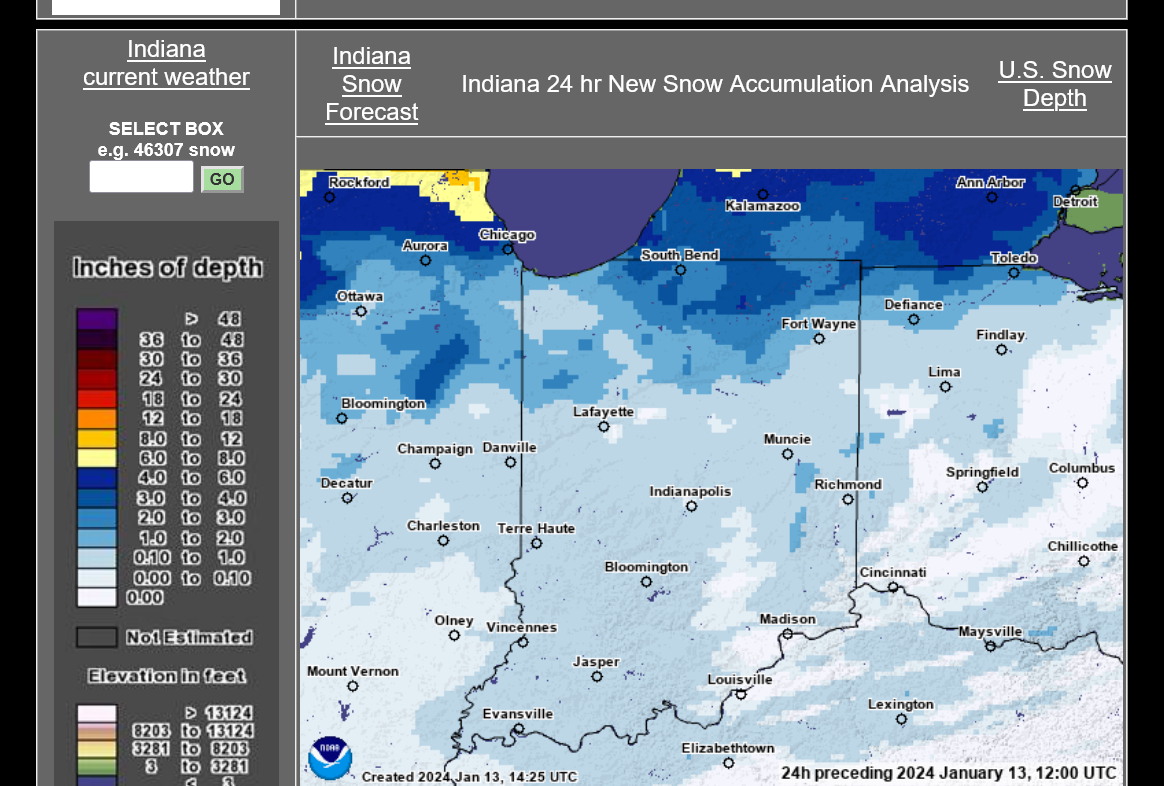Go to the U.S. Snow Depth page
The image size is (1164, 786).
[1054, 84]
